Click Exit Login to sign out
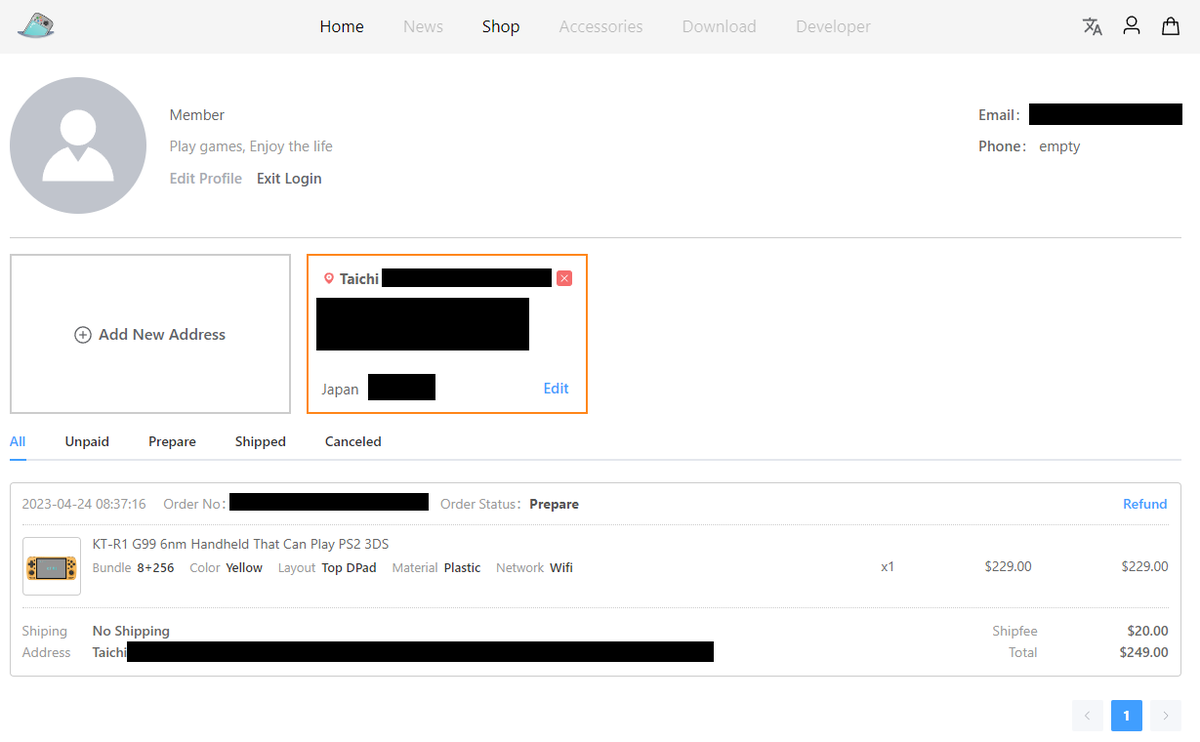The height and width of the screenshot is (742, 1200). 289,179
